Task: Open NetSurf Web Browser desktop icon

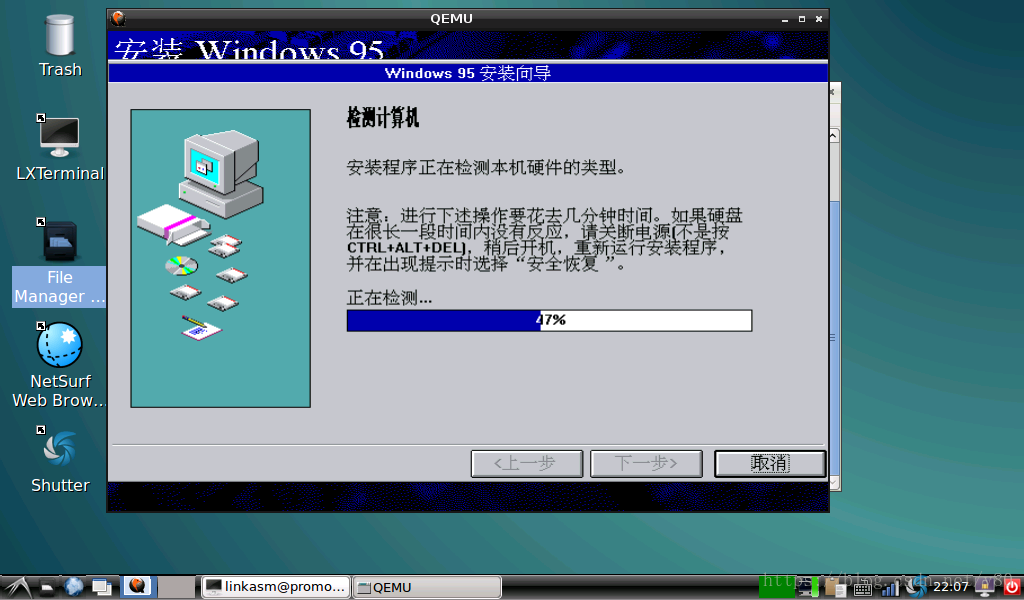Action: 59,365
